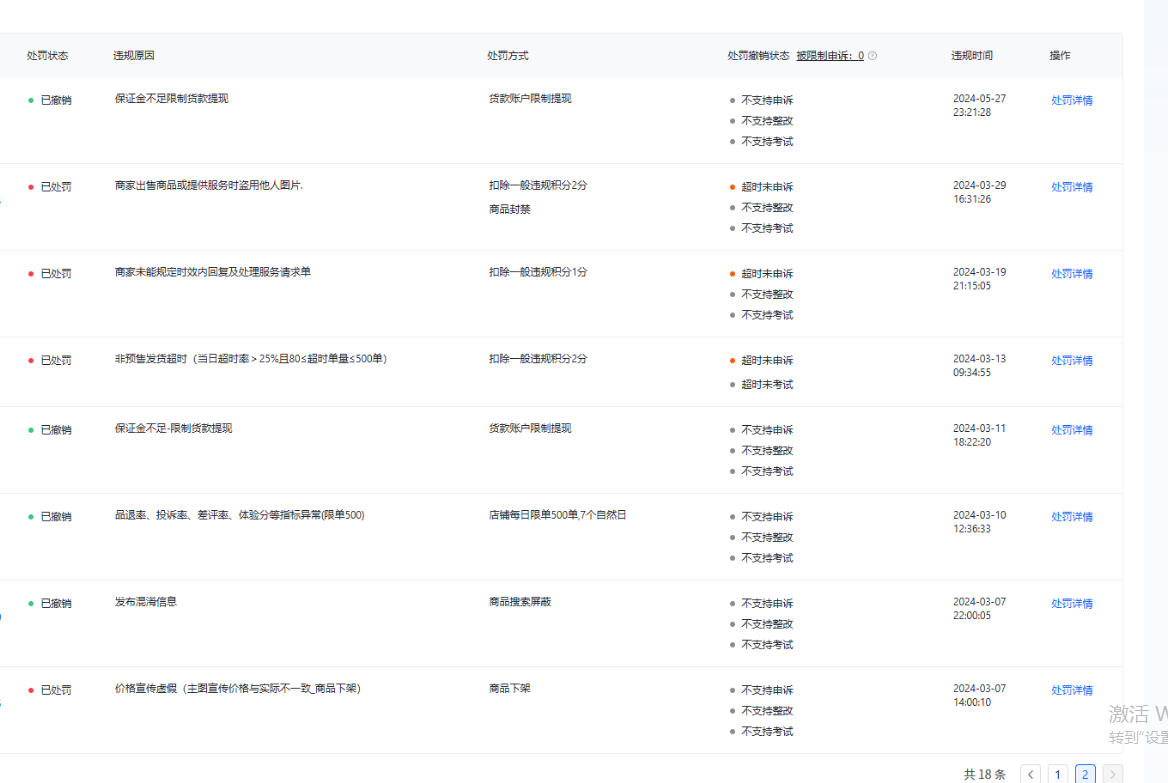View 处罚详情 for 店铺每日限单500单 penalty
The width and height of the screenshot is (1168, 783).
(1071, 517)
